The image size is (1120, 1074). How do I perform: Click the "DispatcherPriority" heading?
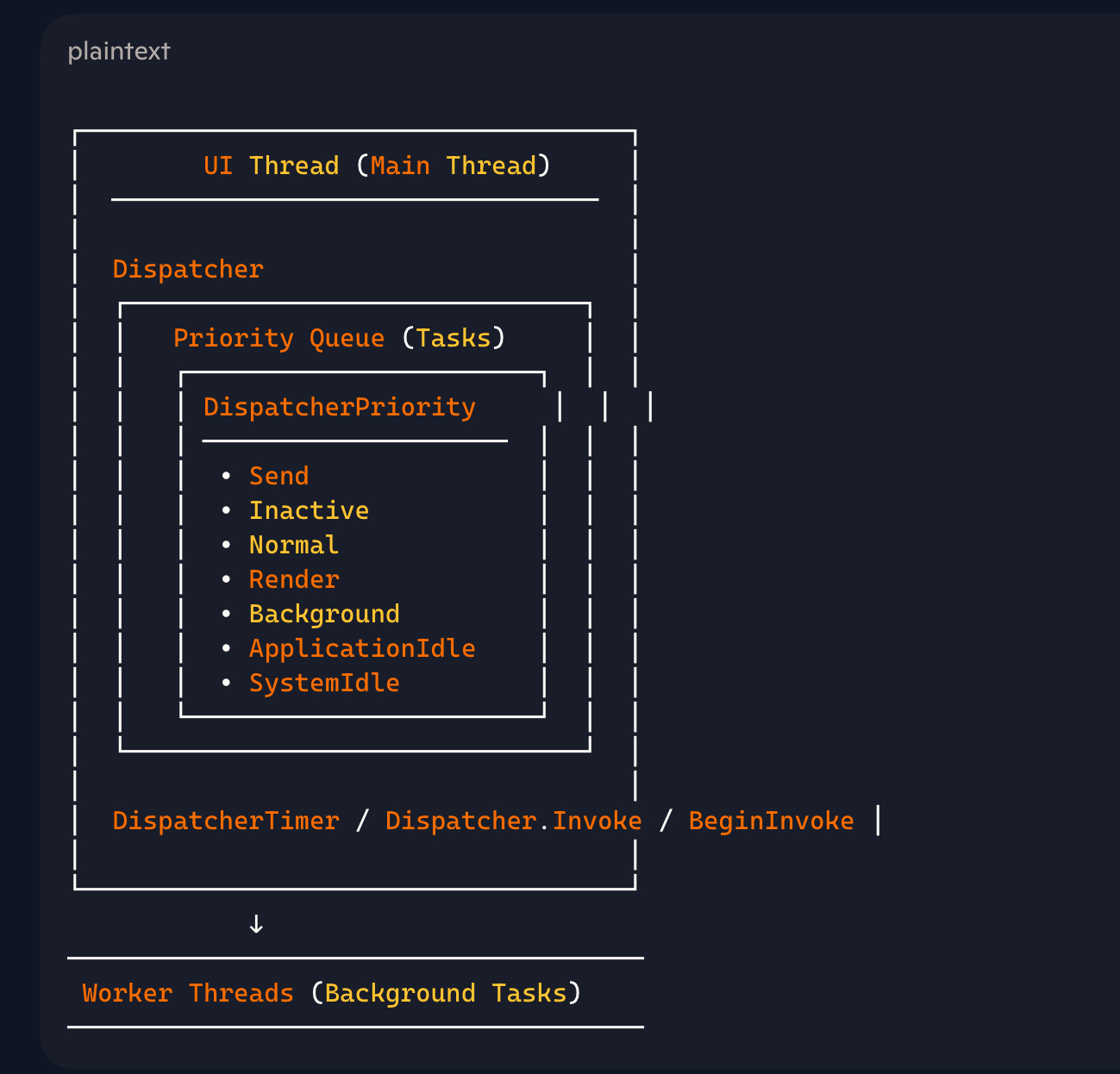(340, 407)
